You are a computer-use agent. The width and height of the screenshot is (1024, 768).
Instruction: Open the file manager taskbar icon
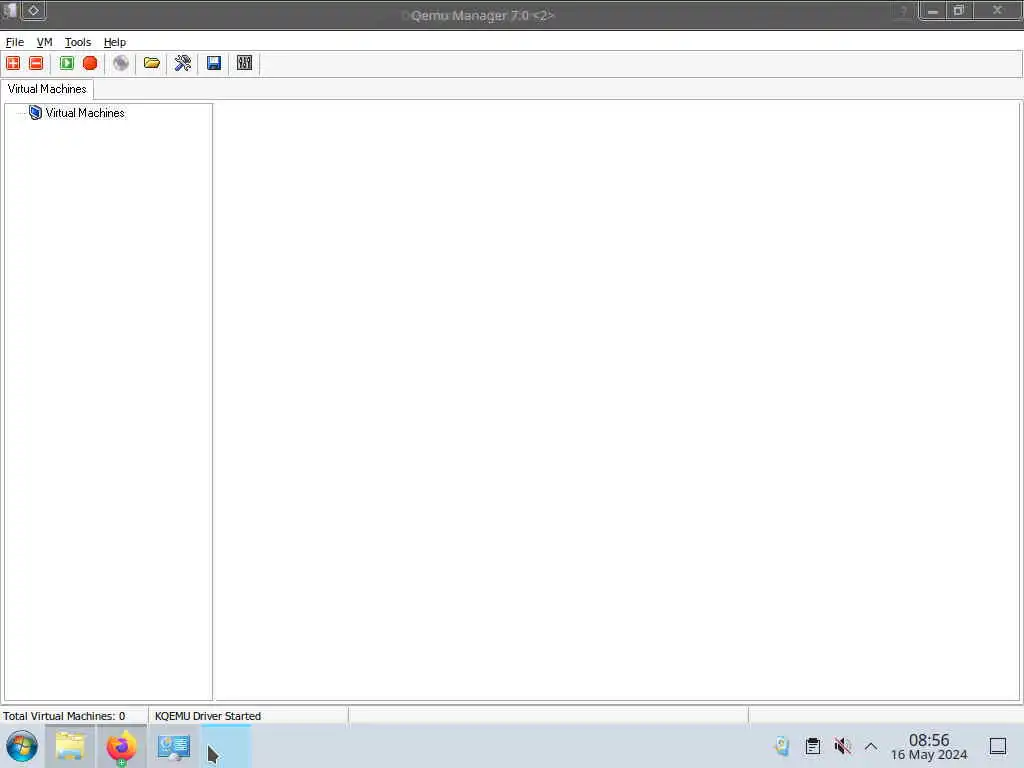pyautogui.click(x=70, y=746)
